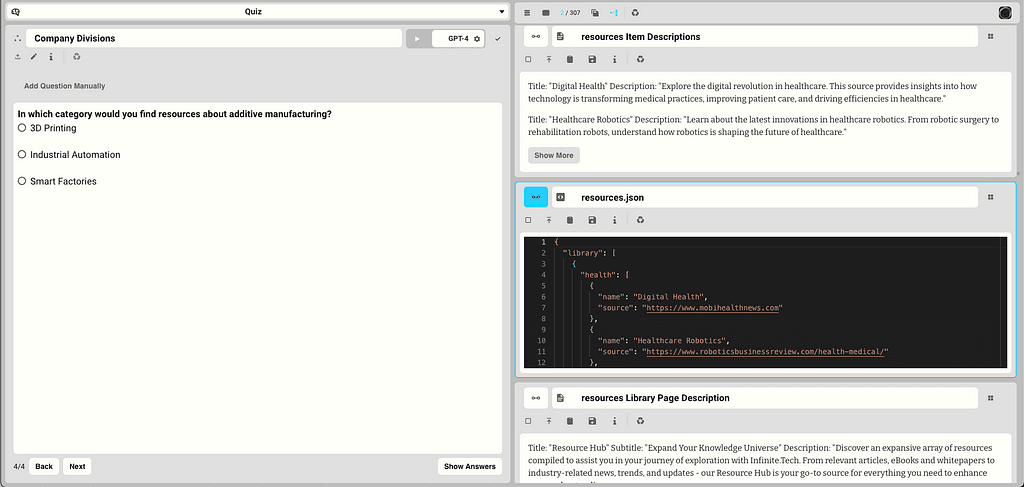Open the round profile avatar
Image resolution: width=1024 pixels, height=487 pixels.
pyautogui.click(x=1005, y=12)
